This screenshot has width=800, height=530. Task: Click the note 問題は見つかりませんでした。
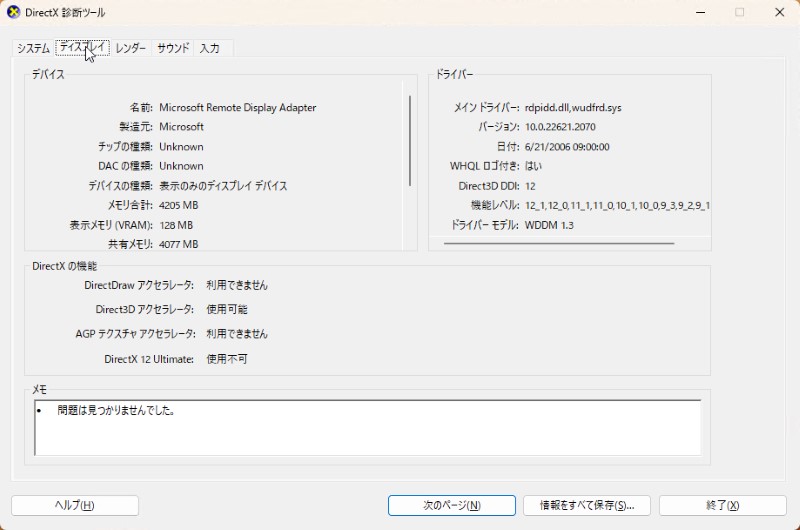(x=116, y=410)
